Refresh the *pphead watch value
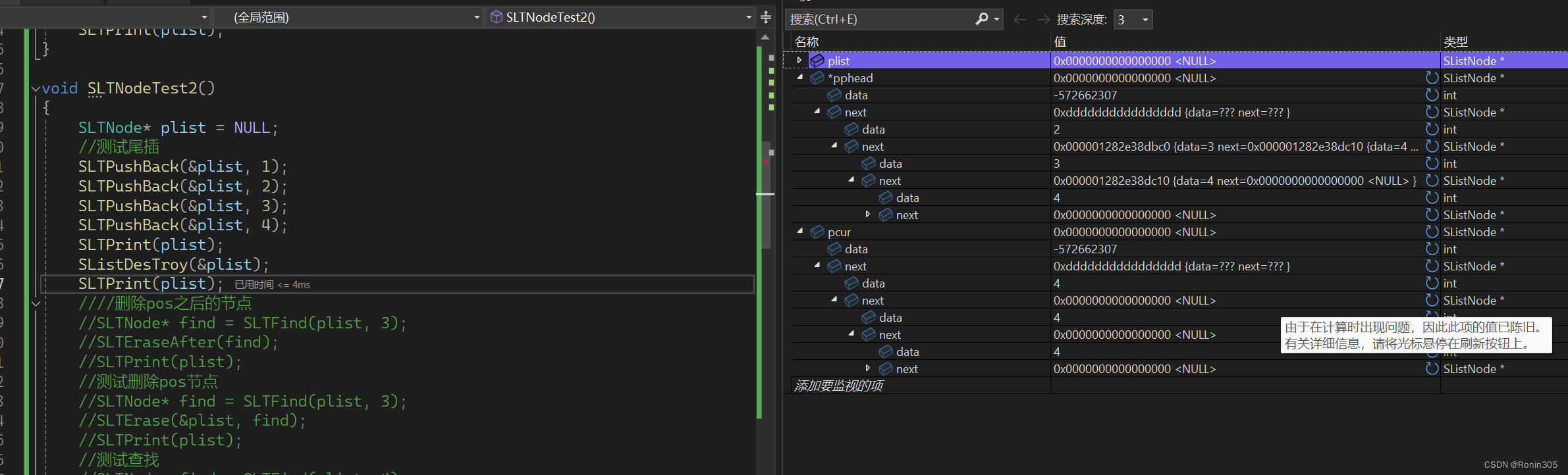The width and height of the screenshot is (1568, 475). click(1432, 78)
